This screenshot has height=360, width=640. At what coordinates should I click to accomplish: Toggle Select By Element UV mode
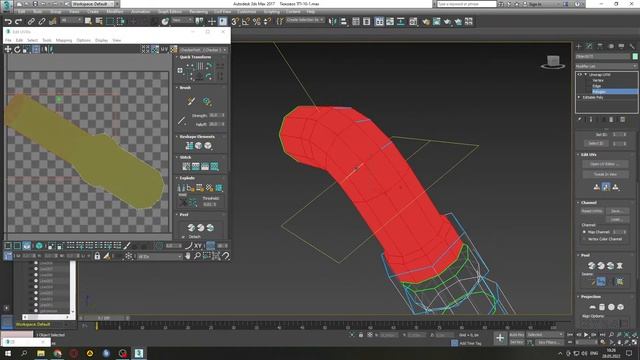click(x=39, y=246)
